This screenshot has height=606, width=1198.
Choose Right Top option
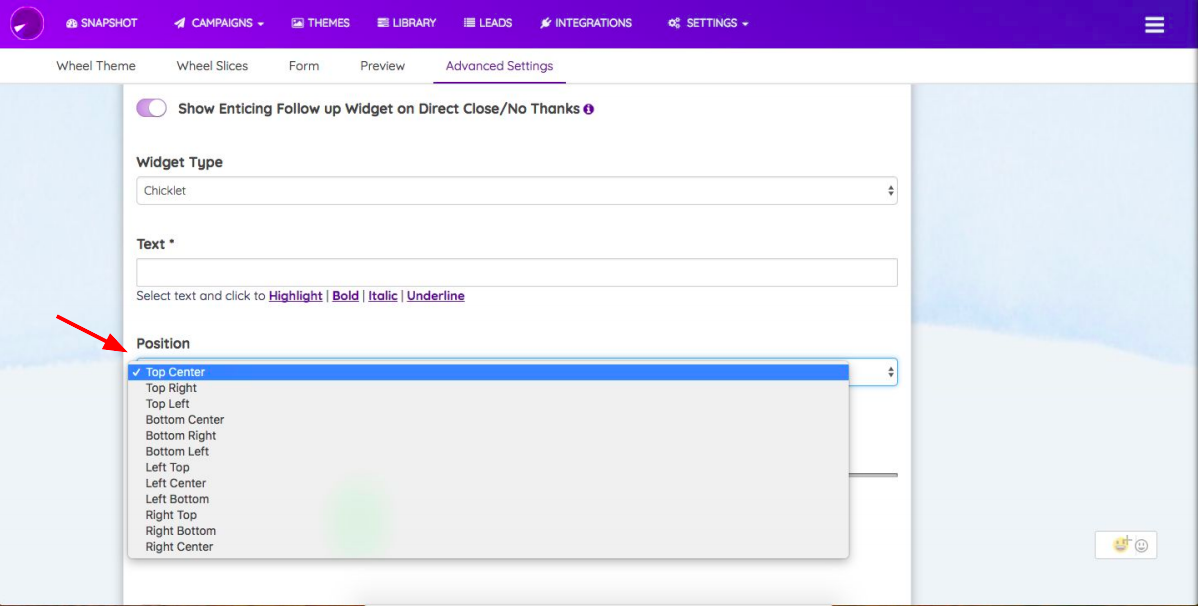489,515
